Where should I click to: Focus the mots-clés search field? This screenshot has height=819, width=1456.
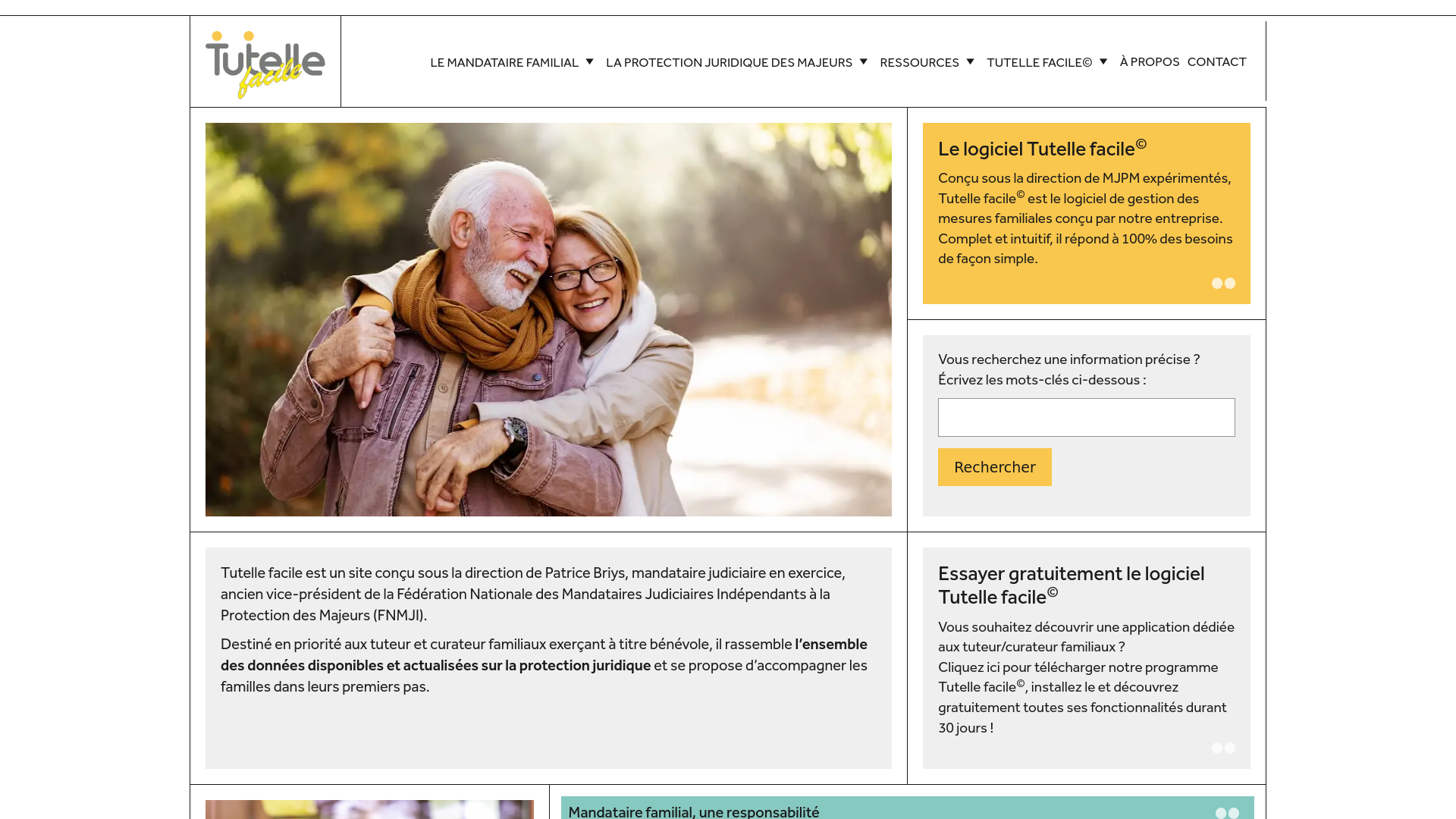click(x=1086, y=417)
